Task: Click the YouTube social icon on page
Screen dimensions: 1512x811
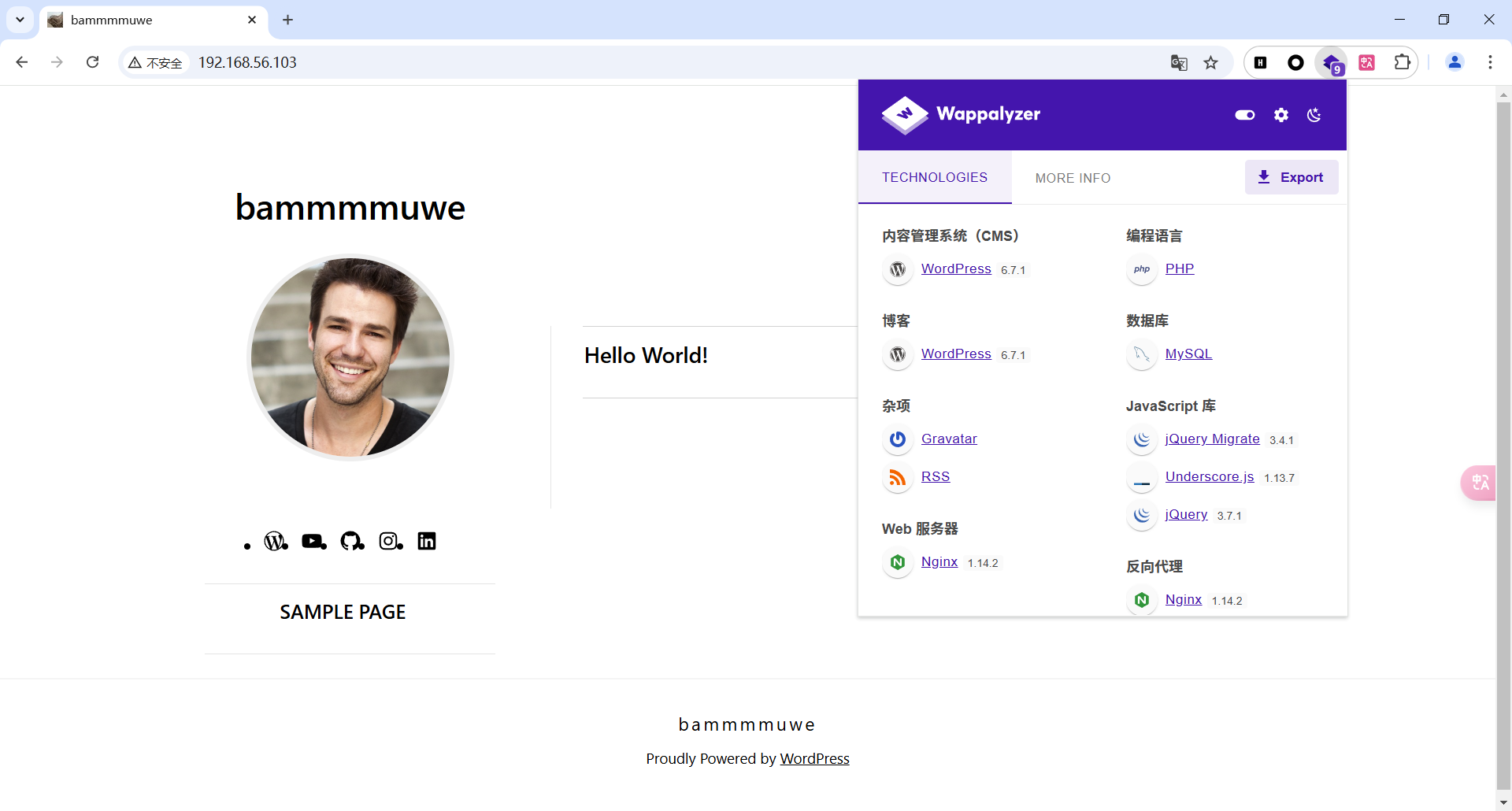Action: [313, 541]
